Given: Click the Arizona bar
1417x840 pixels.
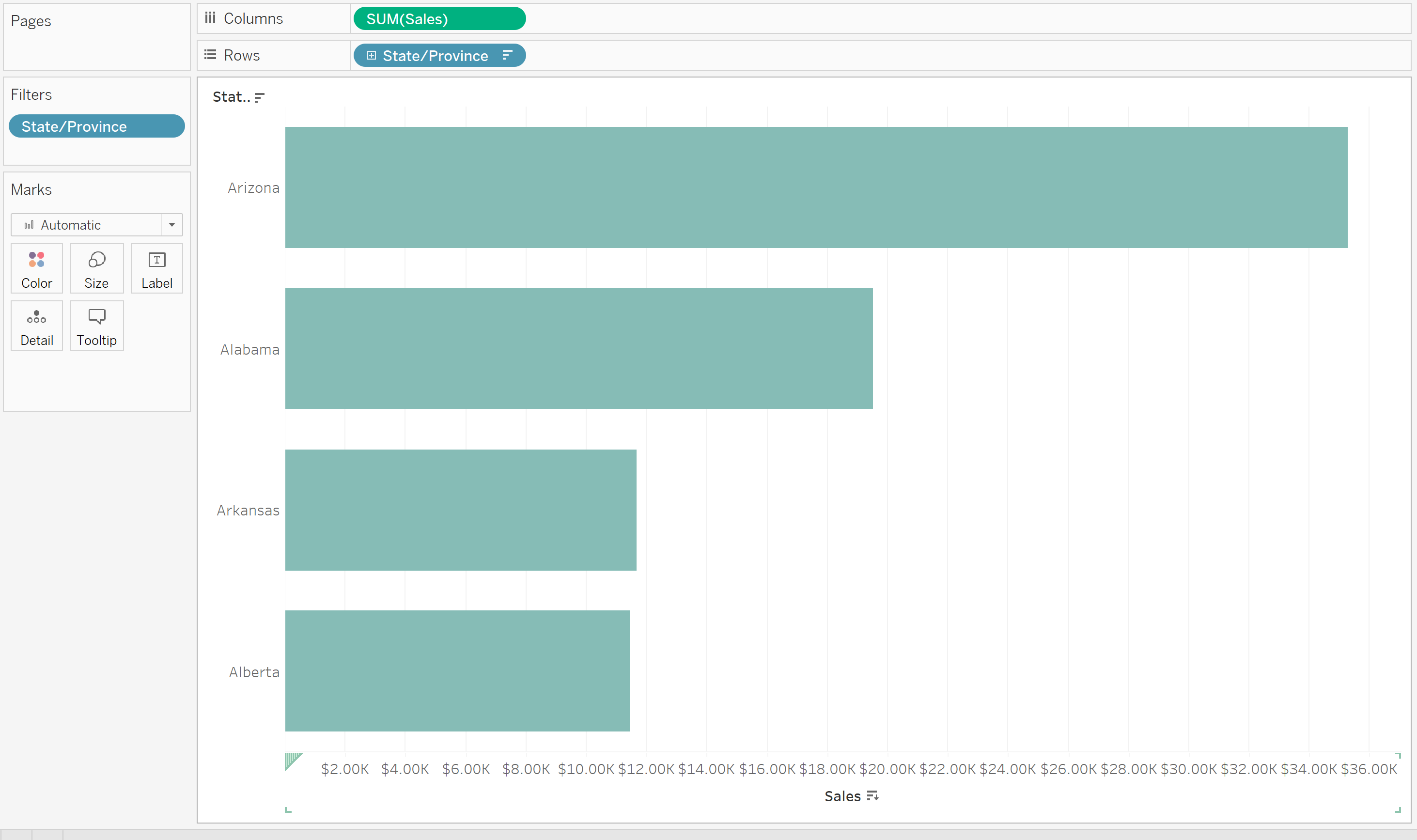Looking at the screenshot, I should pos(816,187).
